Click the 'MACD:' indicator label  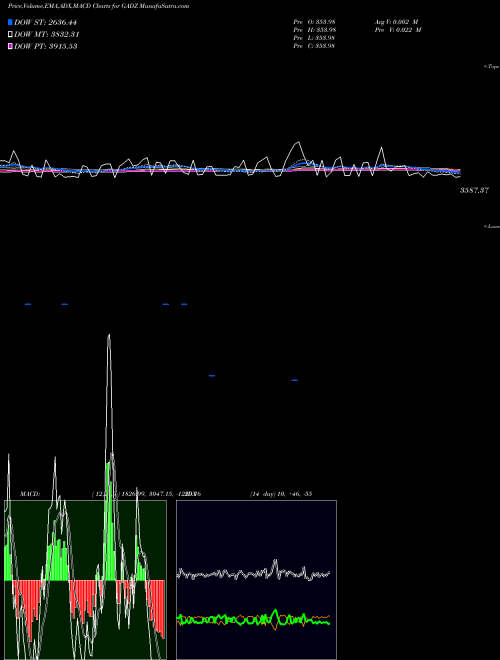30,494
